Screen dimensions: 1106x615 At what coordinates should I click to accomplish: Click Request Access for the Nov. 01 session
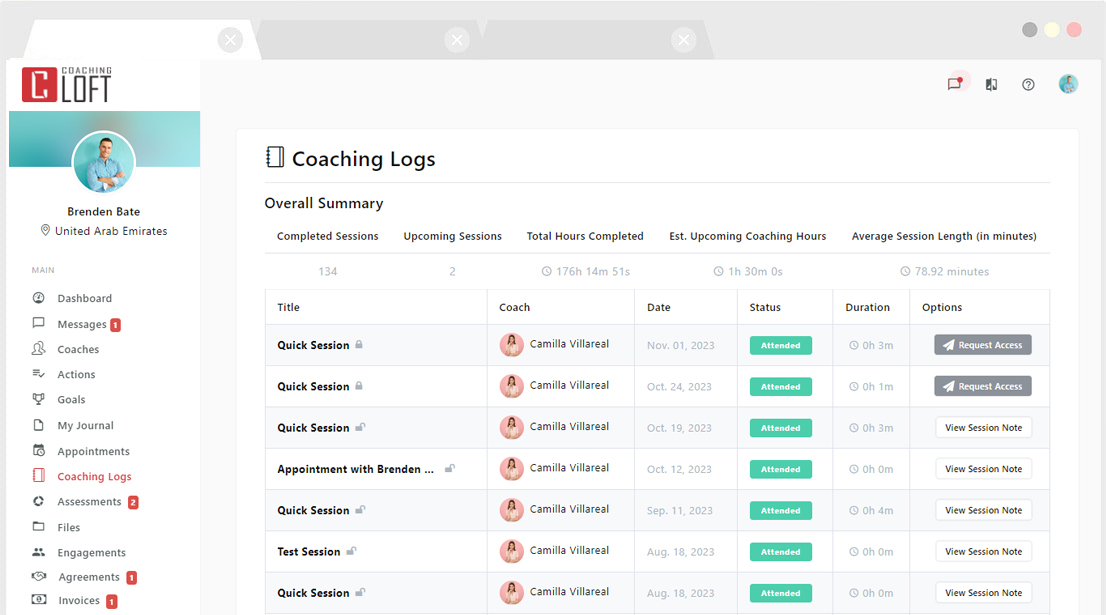point(983,344)
